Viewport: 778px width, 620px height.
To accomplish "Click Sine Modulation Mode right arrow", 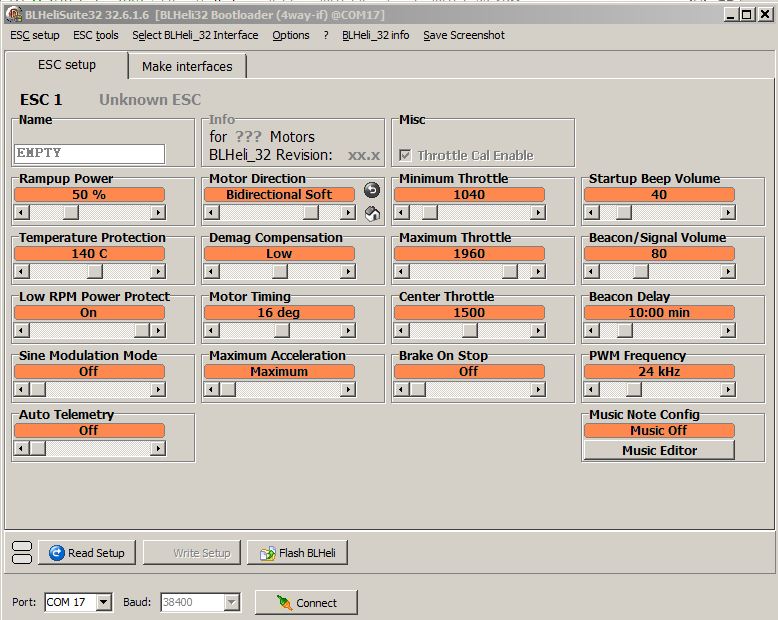I will point(158,389).
